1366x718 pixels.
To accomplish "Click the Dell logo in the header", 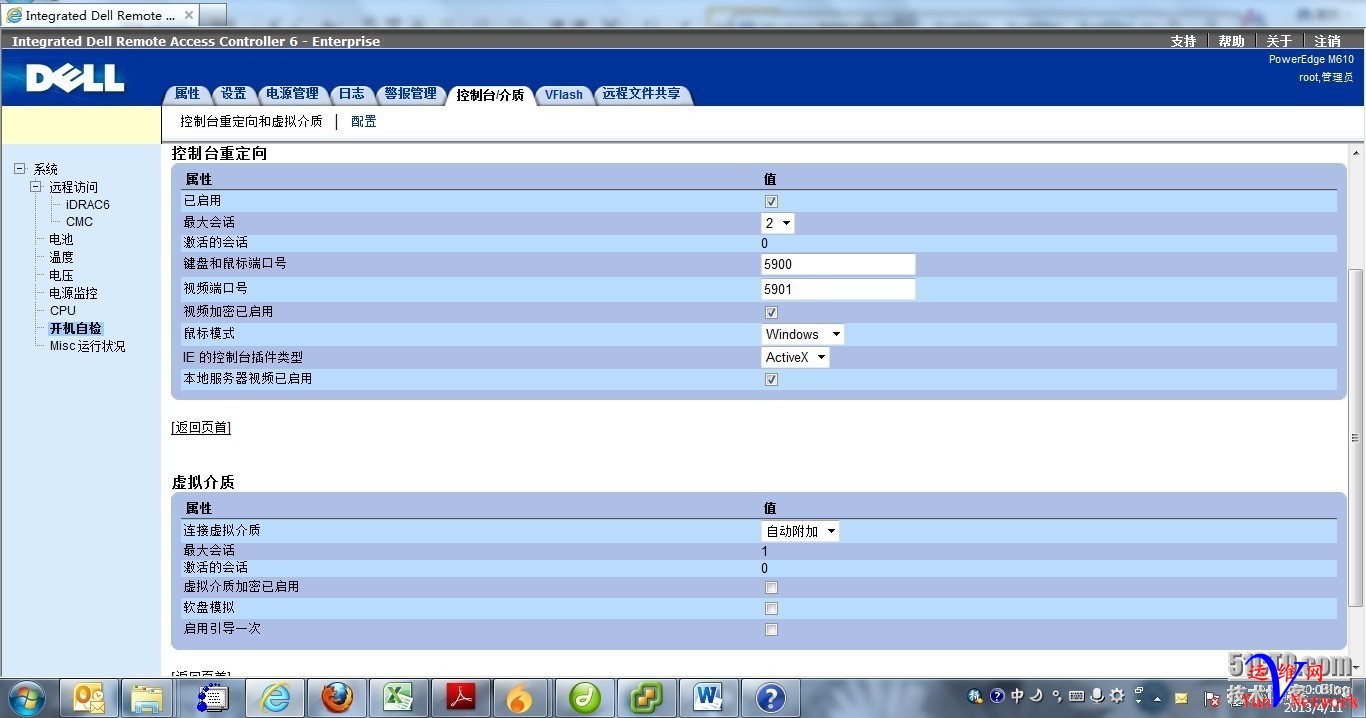I will click(x=75, y=78).
